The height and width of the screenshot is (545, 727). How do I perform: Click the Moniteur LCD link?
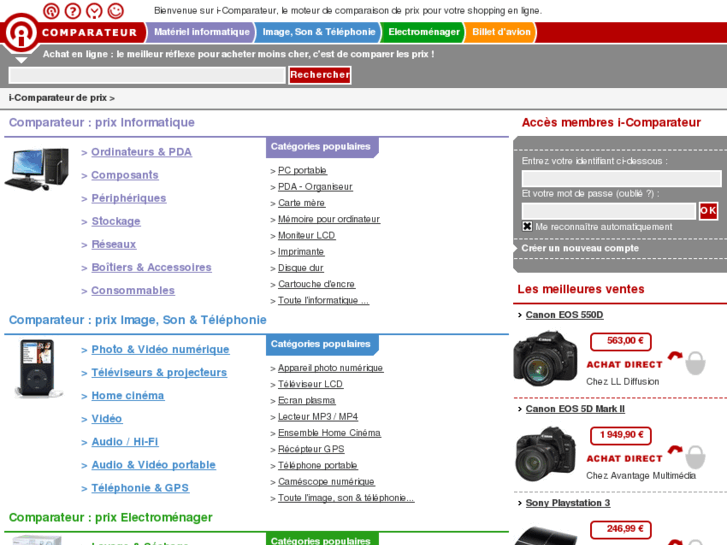(x=306, y=235)
